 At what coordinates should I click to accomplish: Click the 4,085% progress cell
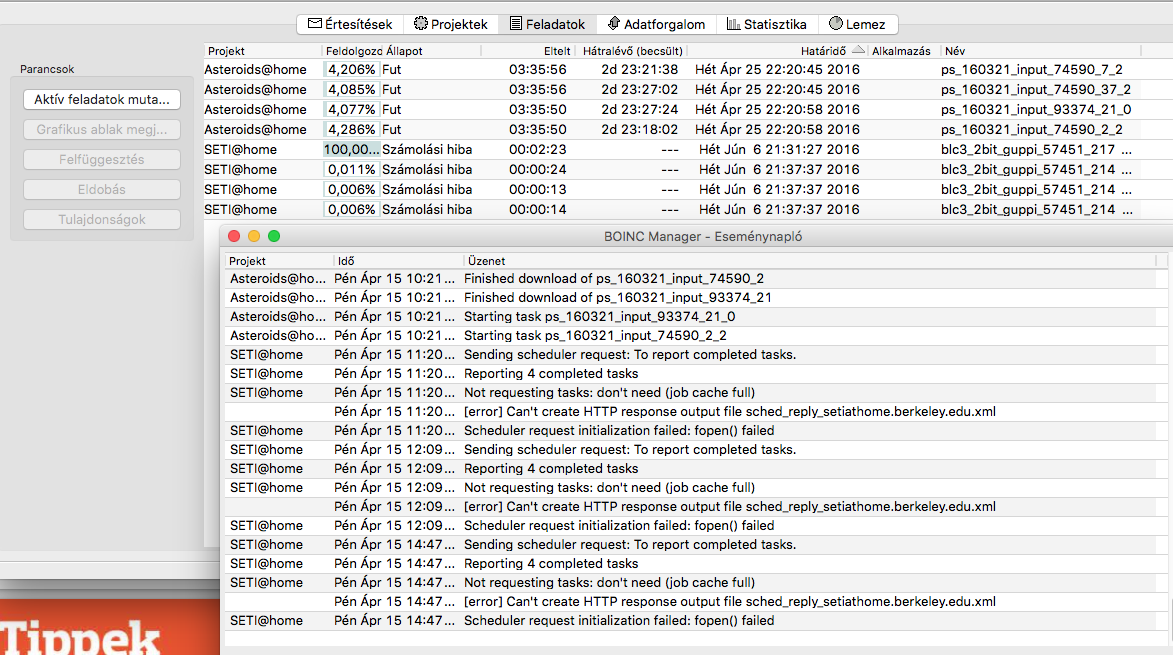point(352,90)
